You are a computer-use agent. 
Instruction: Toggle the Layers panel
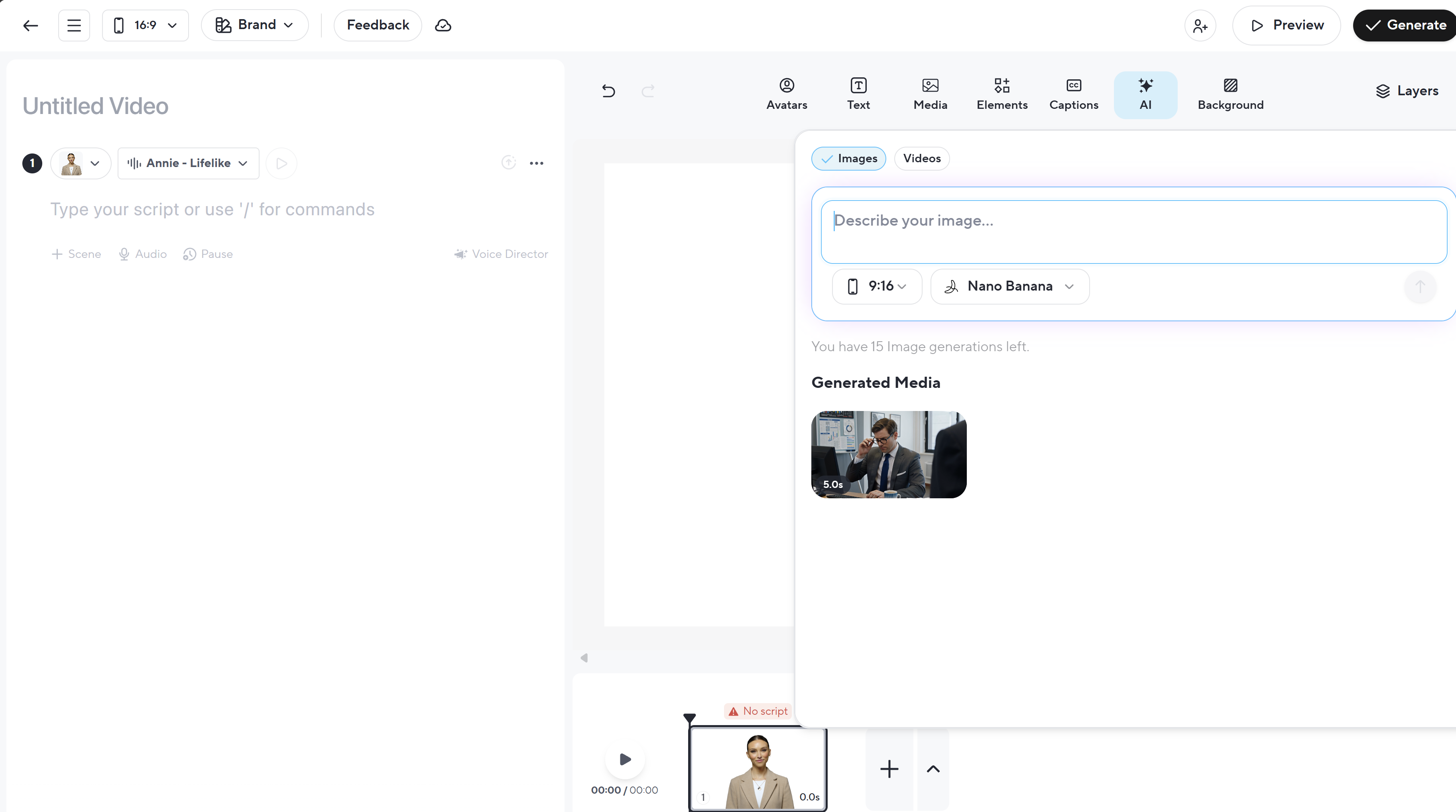click(1406, 90)
